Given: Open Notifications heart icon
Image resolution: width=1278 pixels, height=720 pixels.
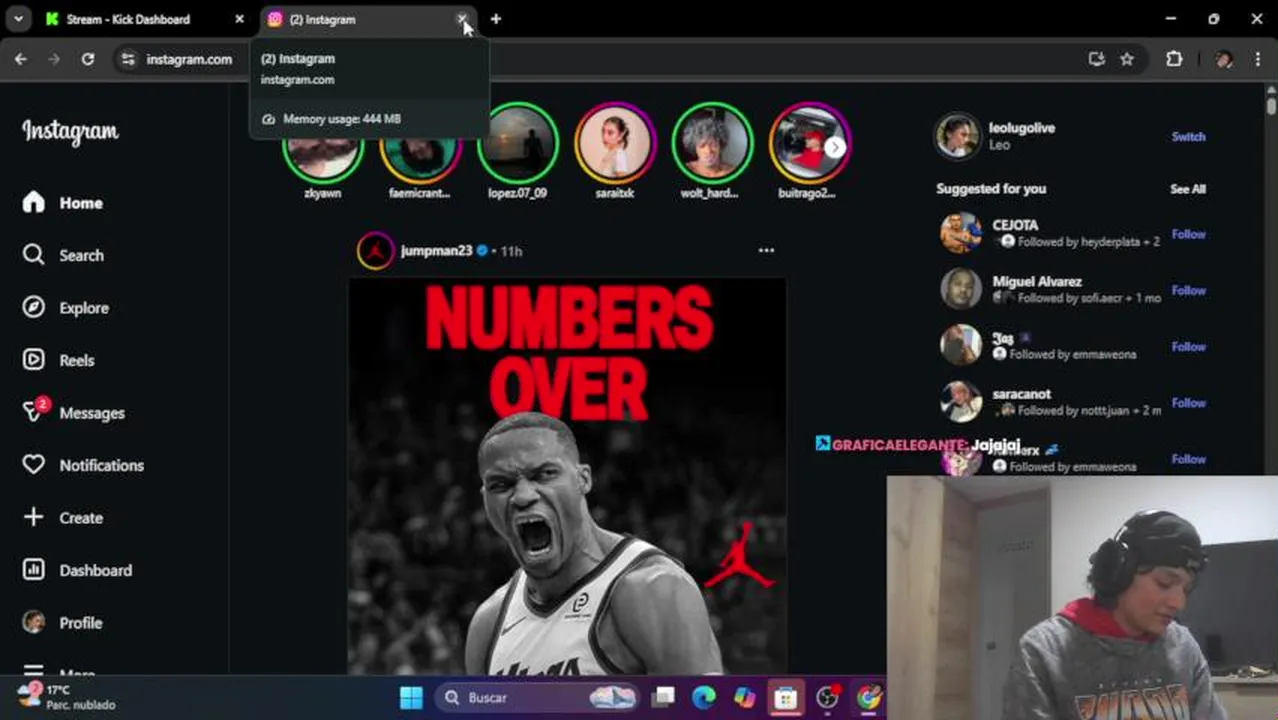Looking at the screenshot, I should (34, 465).
